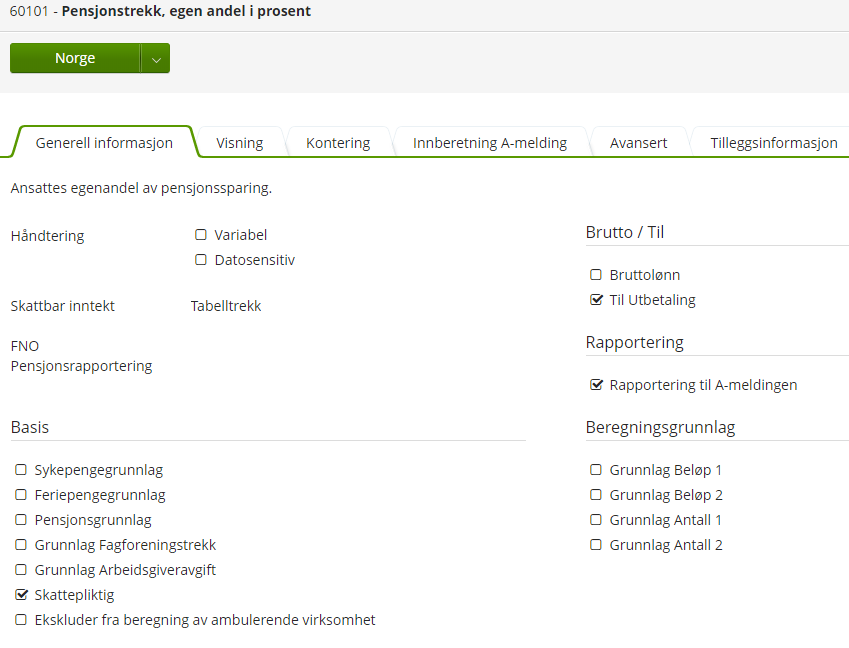This screenshot has height=648, width=849.
Task: Open the Kontering tab
Action: (x=338, y=143)
